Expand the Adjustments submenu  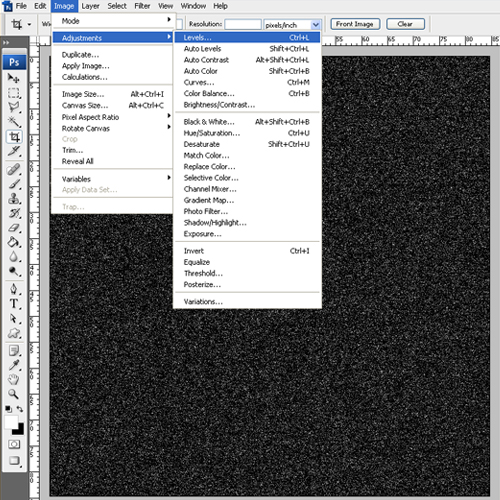click(112, 38)
